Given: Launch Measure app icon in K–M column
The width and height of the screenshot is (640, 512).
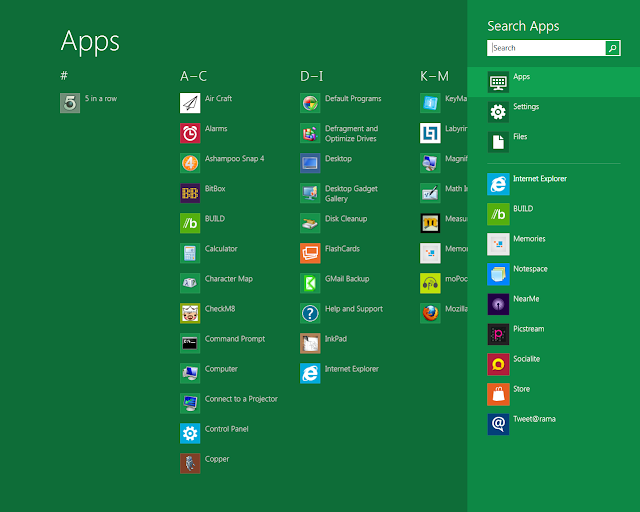Looking at the screenshot, I should [x=430, y=223].
